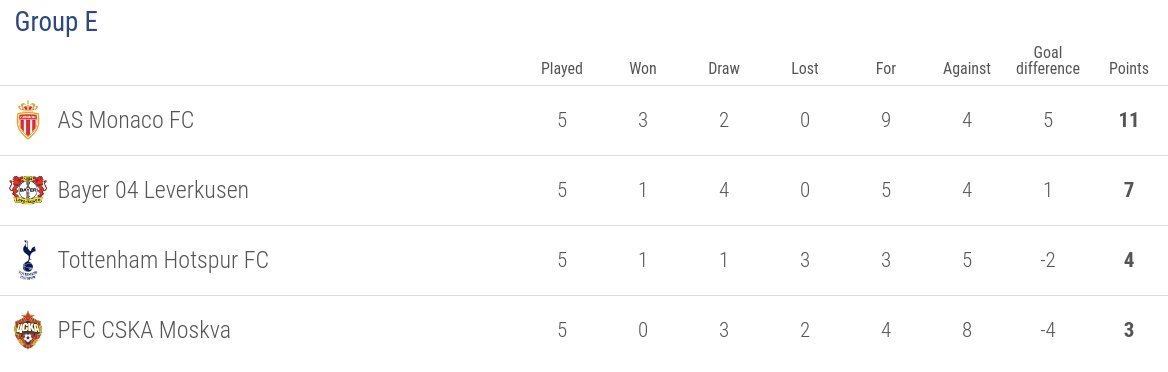
Task: Open the Tottenham Hotspur FC team link
Action: coord(163,260)
